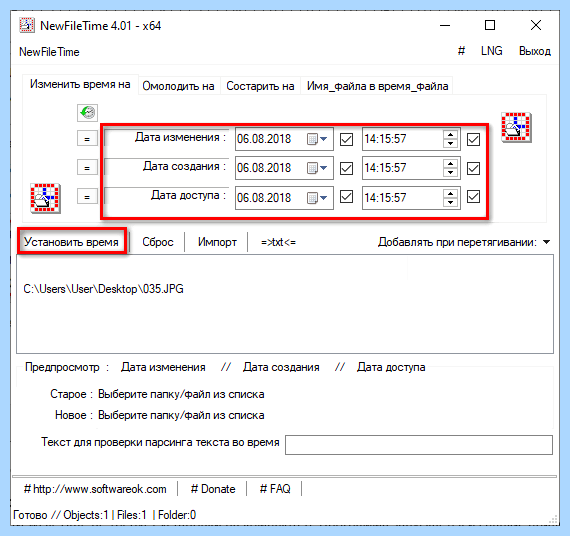Toggle date checkbox for Дата доступа
The width and height of the screenshot is (570, 536).
tap(346, 197)
